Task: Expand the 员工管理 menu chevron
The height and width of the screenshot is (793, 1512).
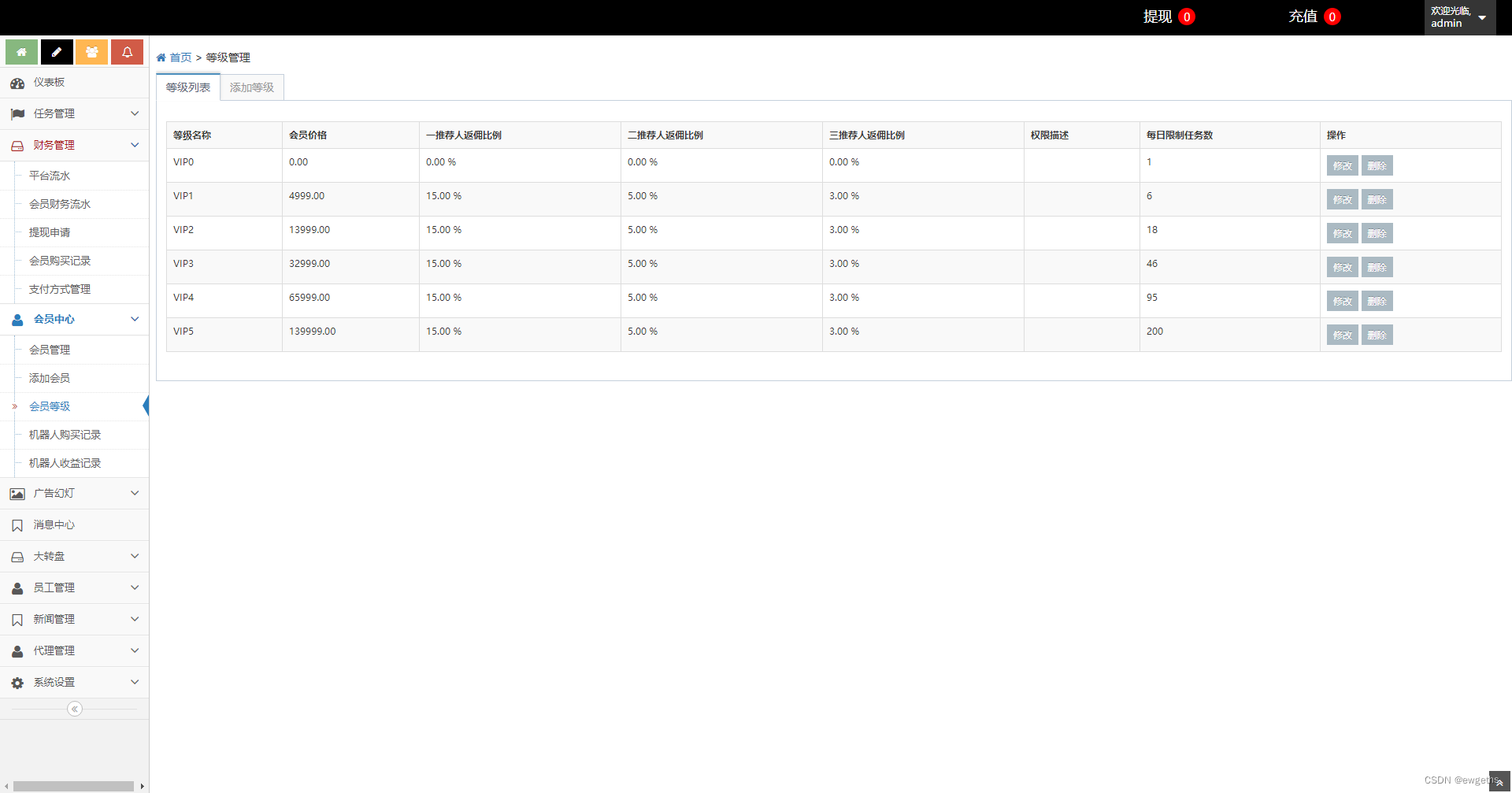Action: pos(135,587)
